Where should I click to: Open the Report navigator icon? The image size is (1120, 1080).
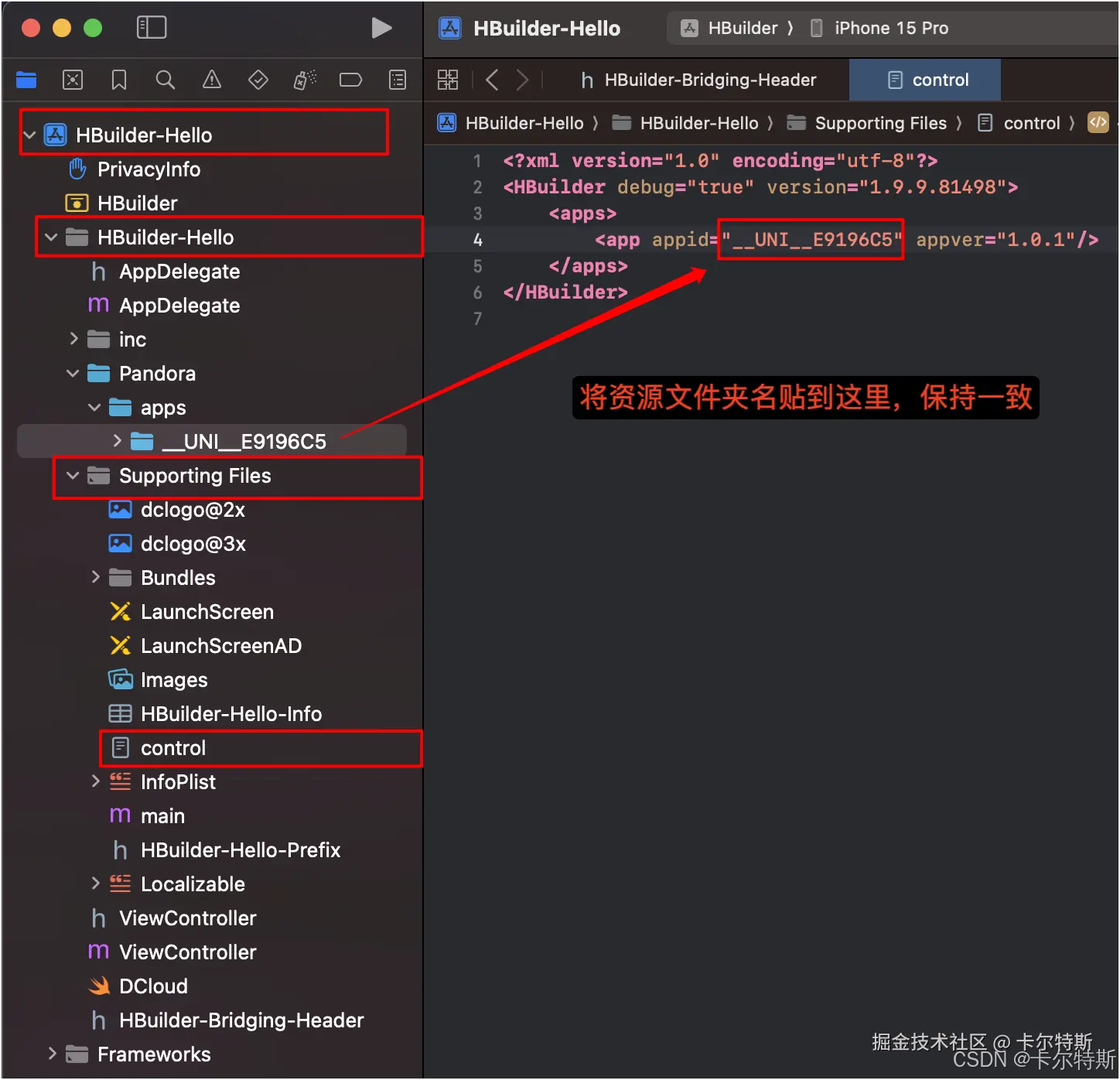pyautogui.click(x=398, y=80)
